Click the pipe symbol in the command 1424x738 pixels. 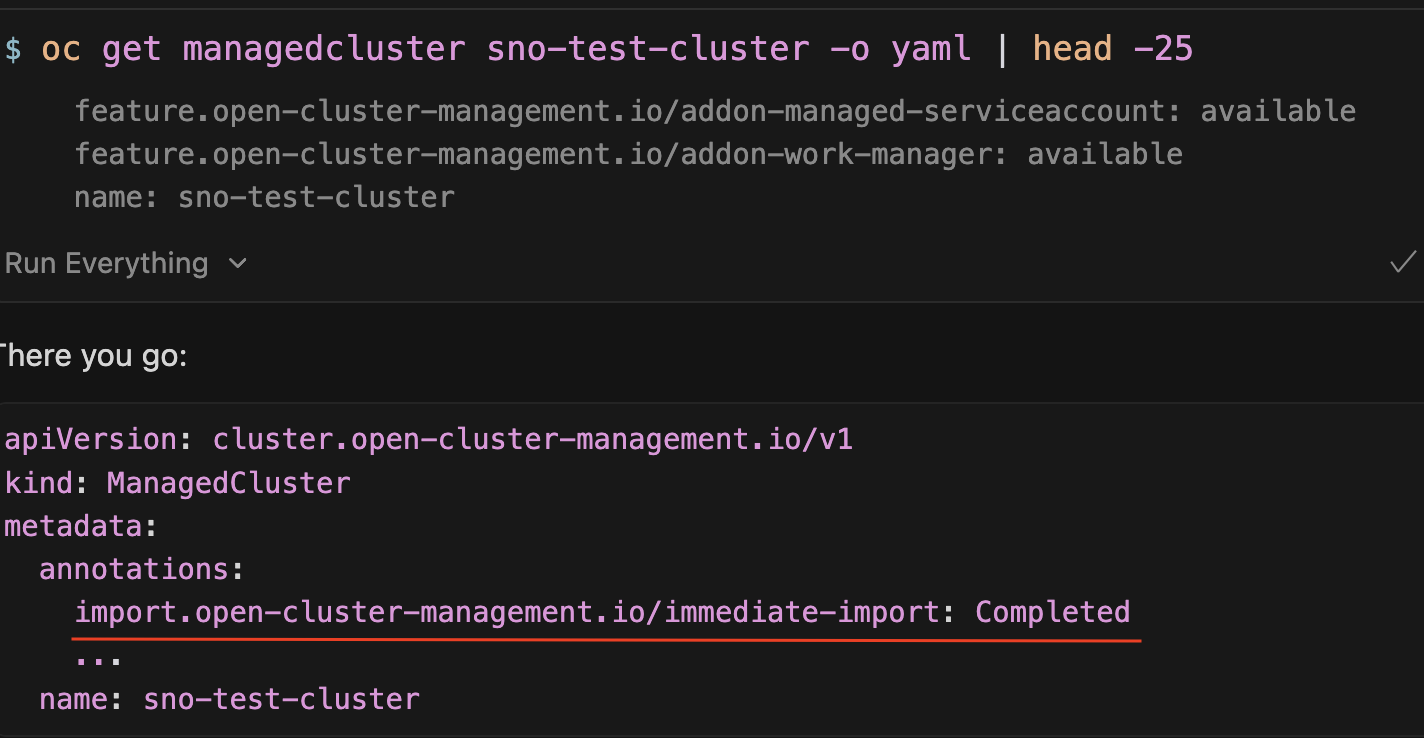(1002, 48)
